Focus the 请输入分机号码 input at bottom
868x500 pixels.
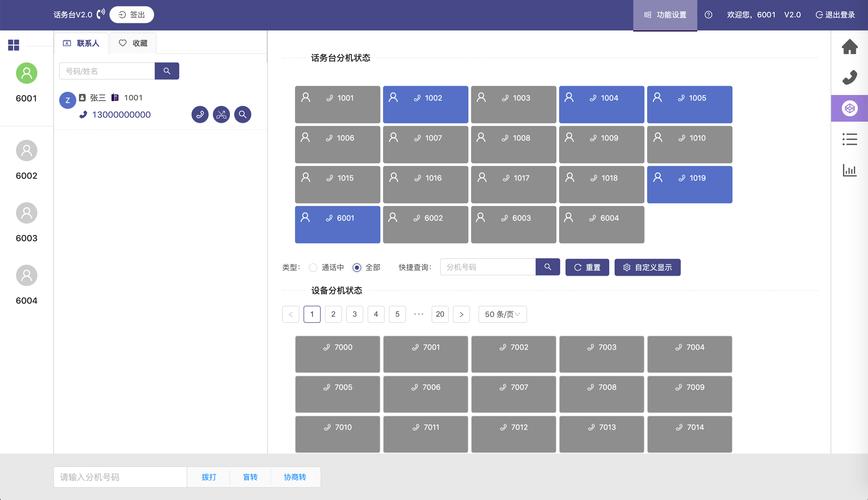(120, 477)
